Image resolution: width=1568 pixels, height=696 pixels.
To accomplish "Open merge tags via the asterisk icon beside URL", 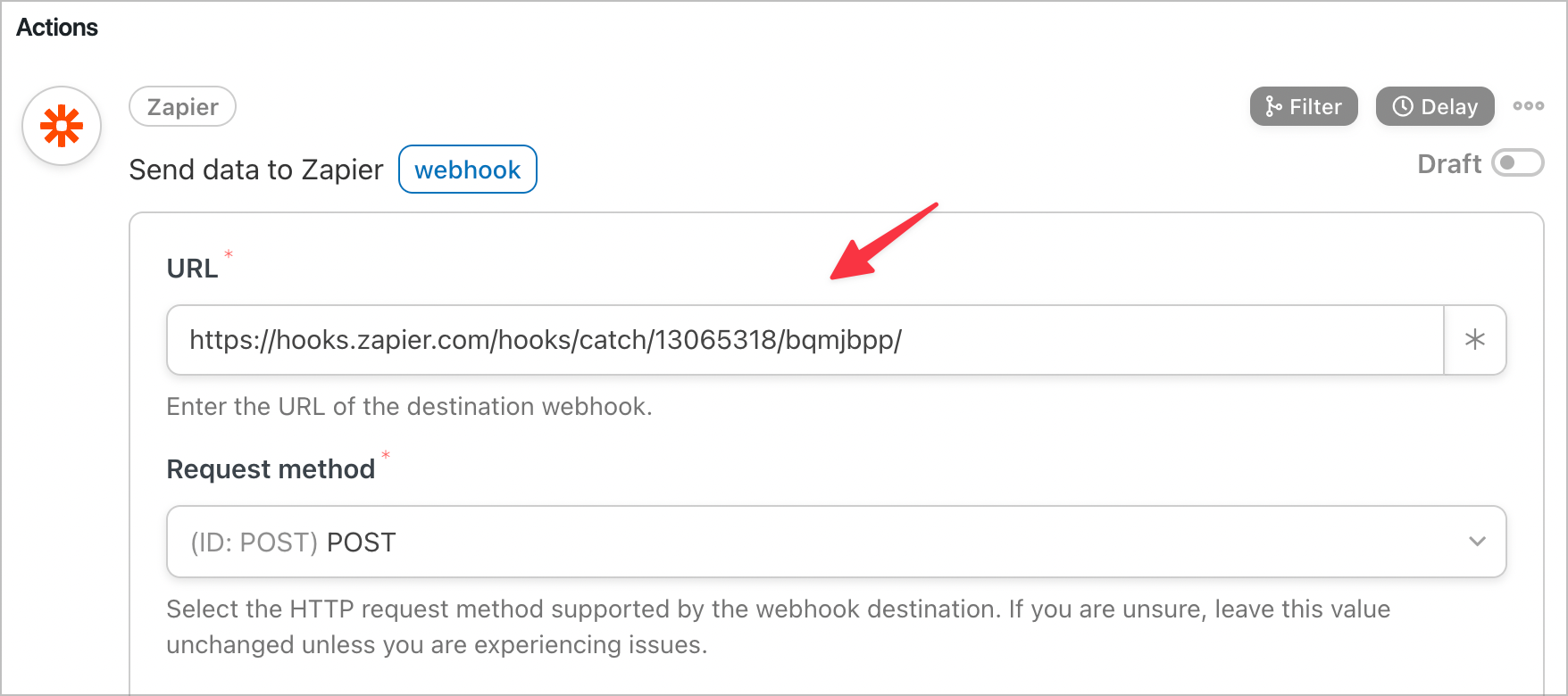I will click(1474, 340).
